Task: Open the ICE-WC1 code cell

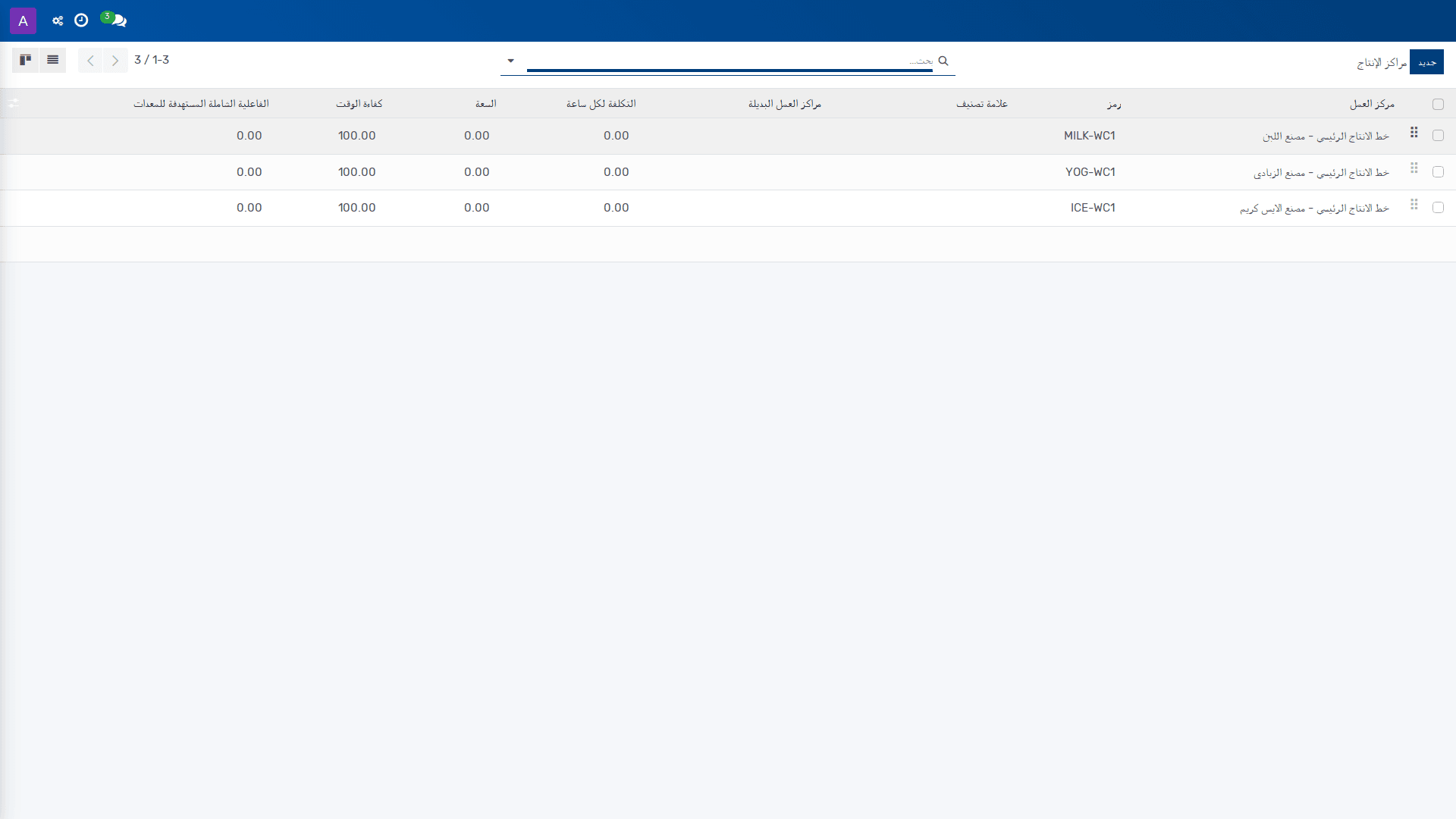Action: coord(1093,208)
